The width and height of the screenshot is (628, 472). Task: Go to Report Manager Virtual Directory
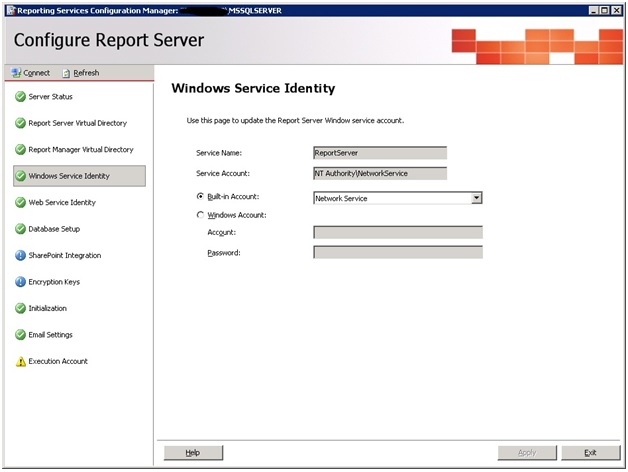point(81,149)
